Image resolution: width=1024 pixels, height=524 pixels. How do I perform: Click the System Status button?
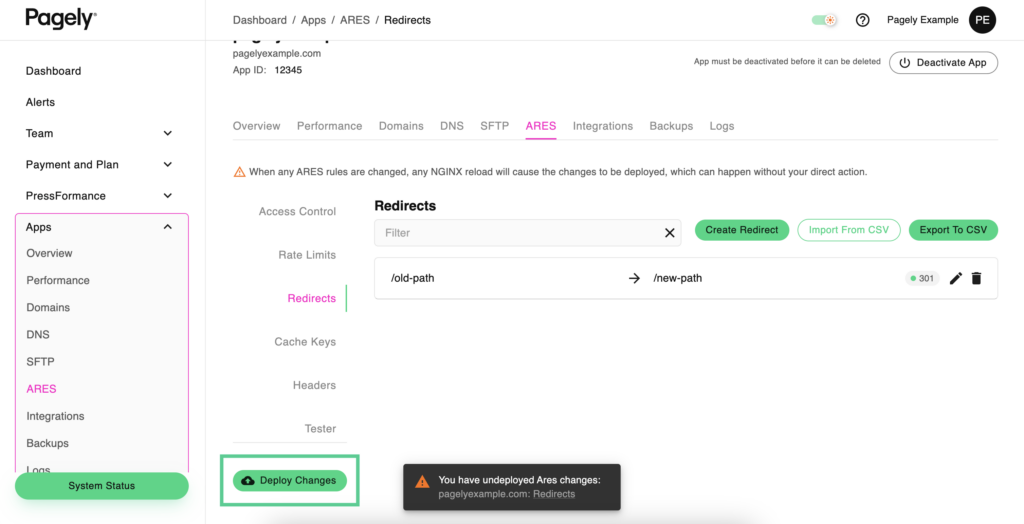click(x=102, y=486)
